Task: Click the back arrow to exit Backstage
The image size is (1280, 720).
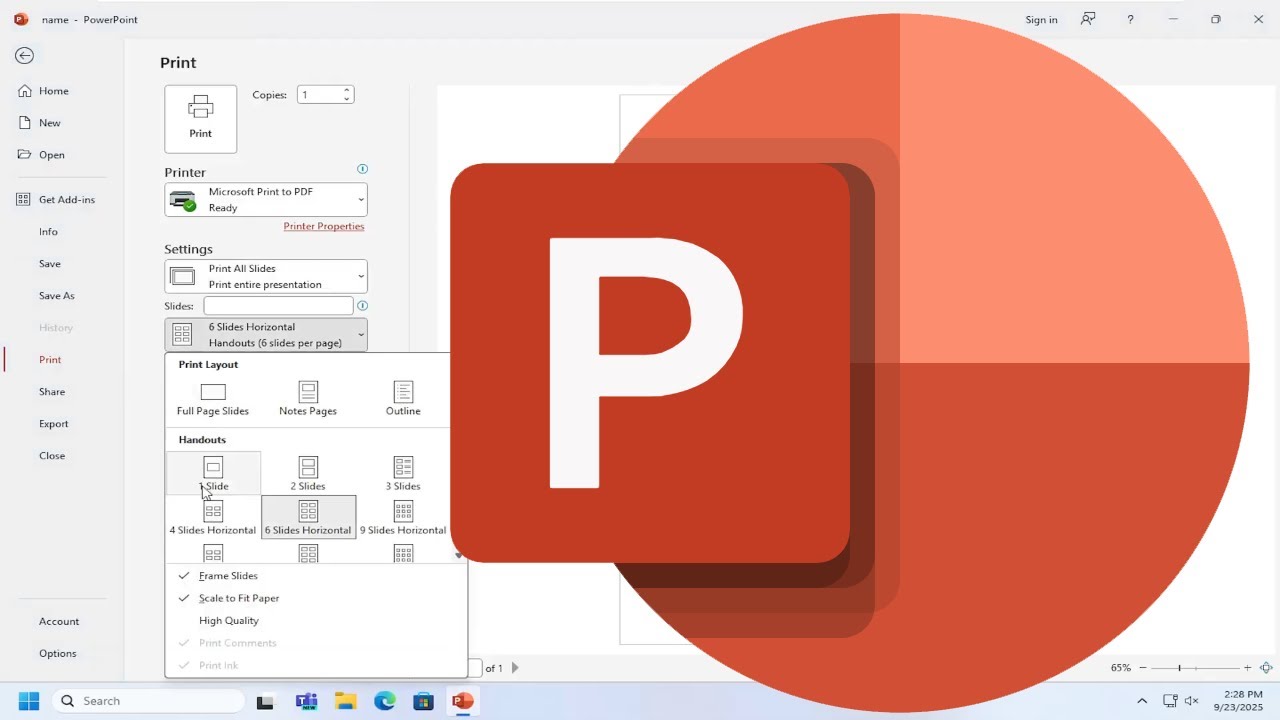Action: (24, 56)
